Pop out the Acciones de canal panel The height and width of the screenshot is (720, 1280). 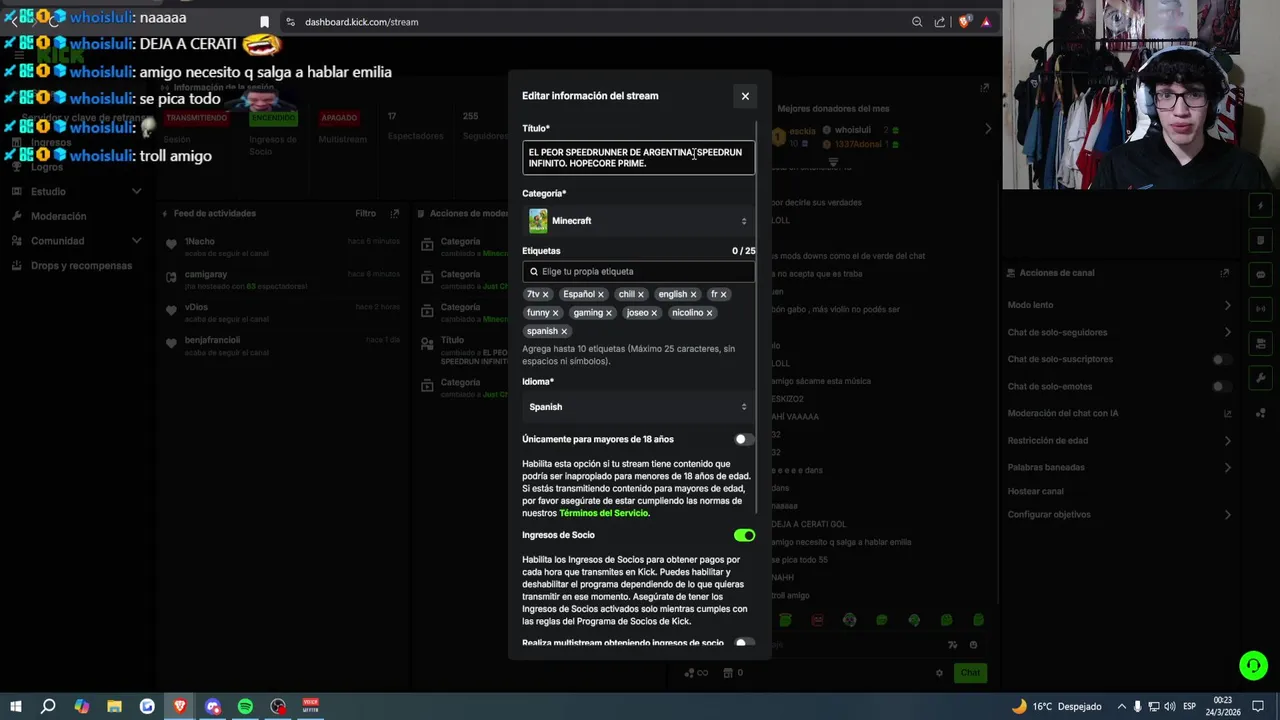pyautogui.click(x=1224, y=273)
